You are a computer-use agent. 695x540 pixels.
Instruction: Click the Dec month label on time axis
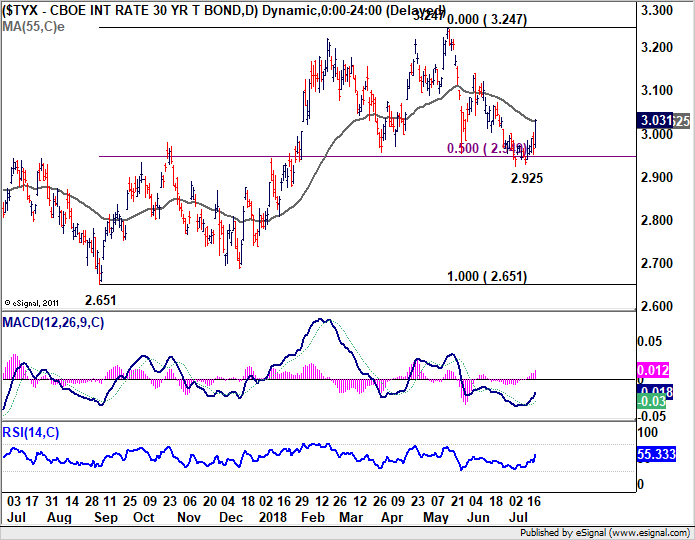coord(231,517)
